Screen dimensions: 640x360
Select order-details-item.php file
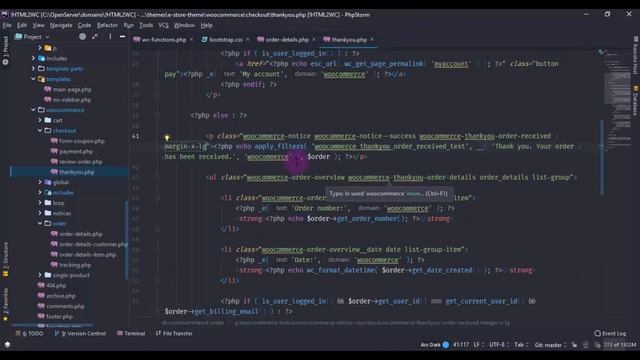click(x=87, y=255)
